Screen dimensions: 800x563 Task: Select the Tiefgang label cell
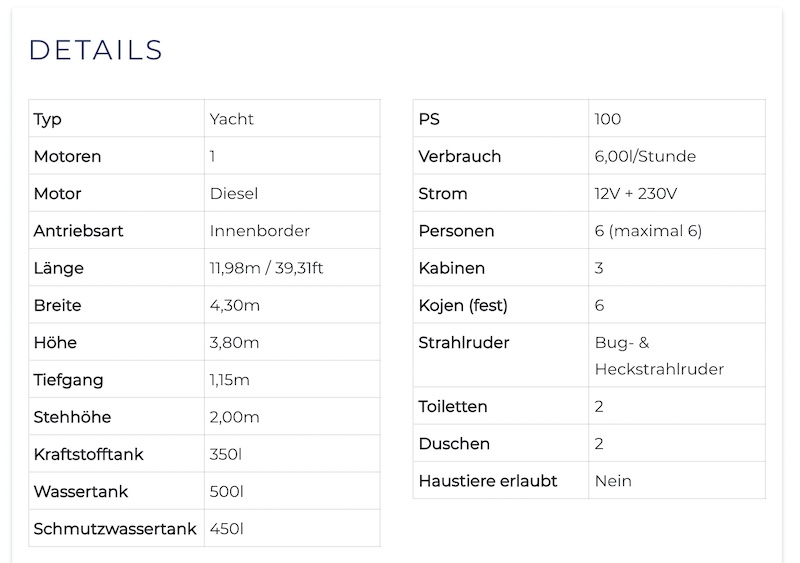117,379
